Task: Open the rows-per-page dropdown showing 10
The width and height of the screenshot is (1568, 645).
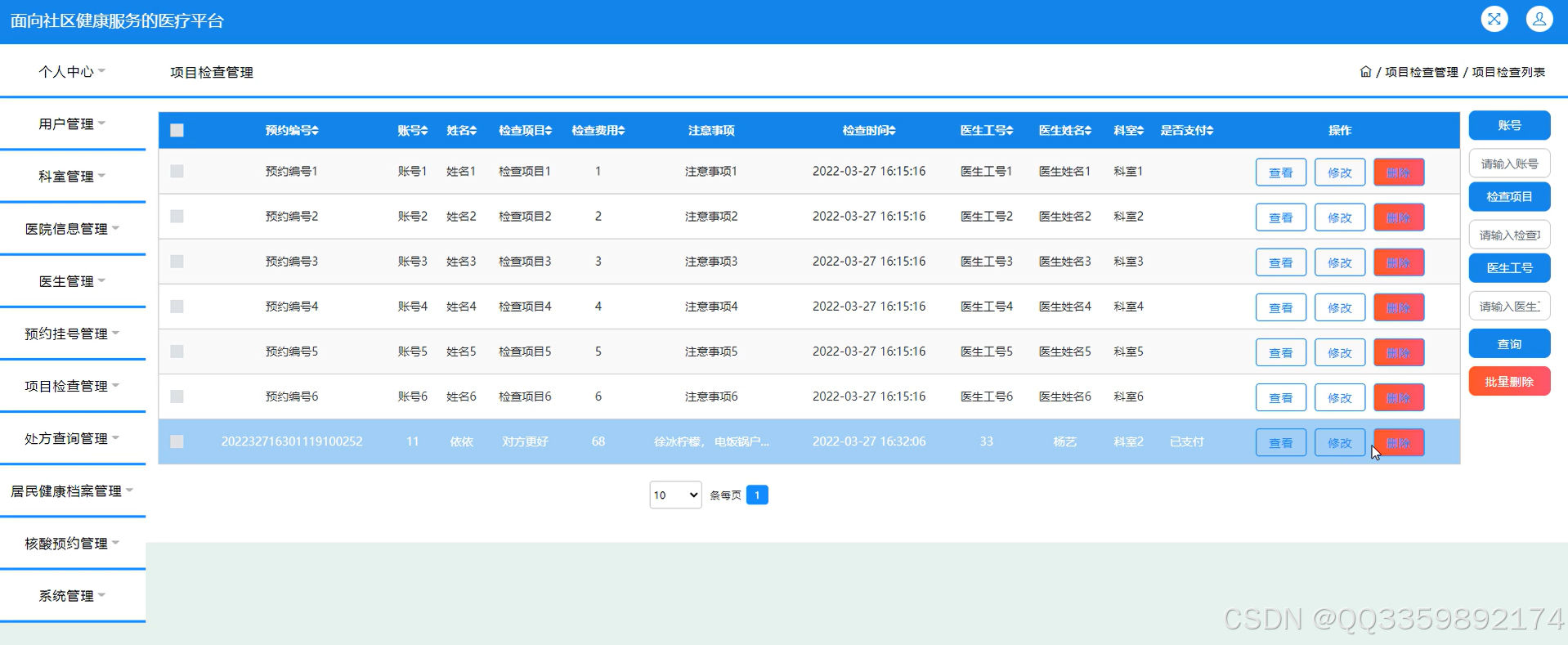Action: (675, 495)
